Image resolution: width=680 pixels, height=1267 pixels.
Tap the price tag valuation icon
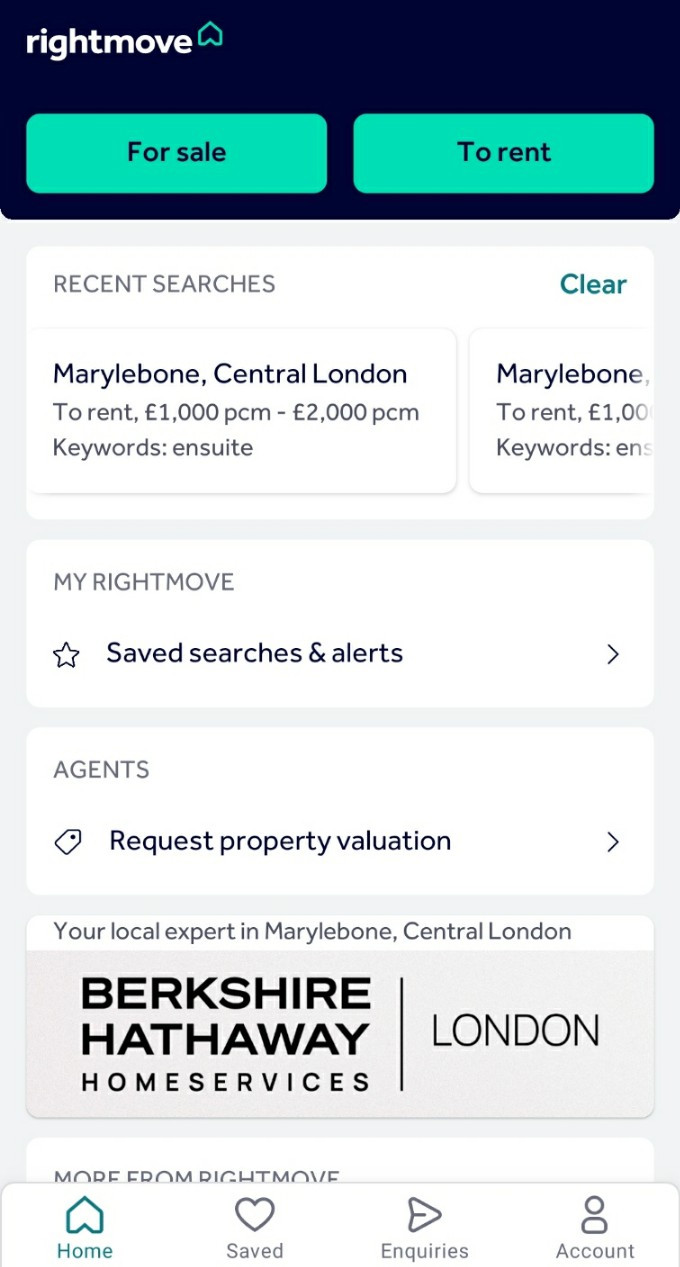point(67,842)
